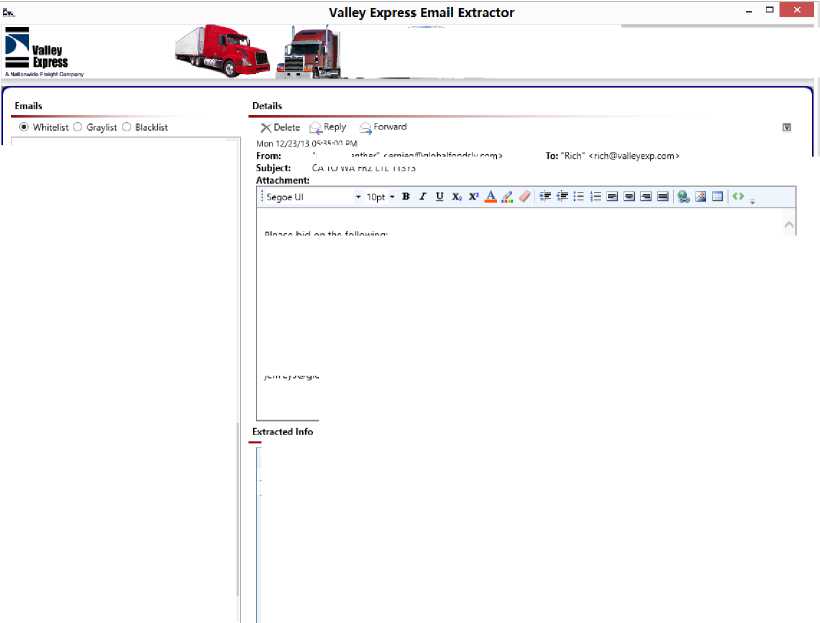The width and height of the screenshot is (820, 623).
Task: Toggle italic formatting in the editor
Action: point(423,197)
